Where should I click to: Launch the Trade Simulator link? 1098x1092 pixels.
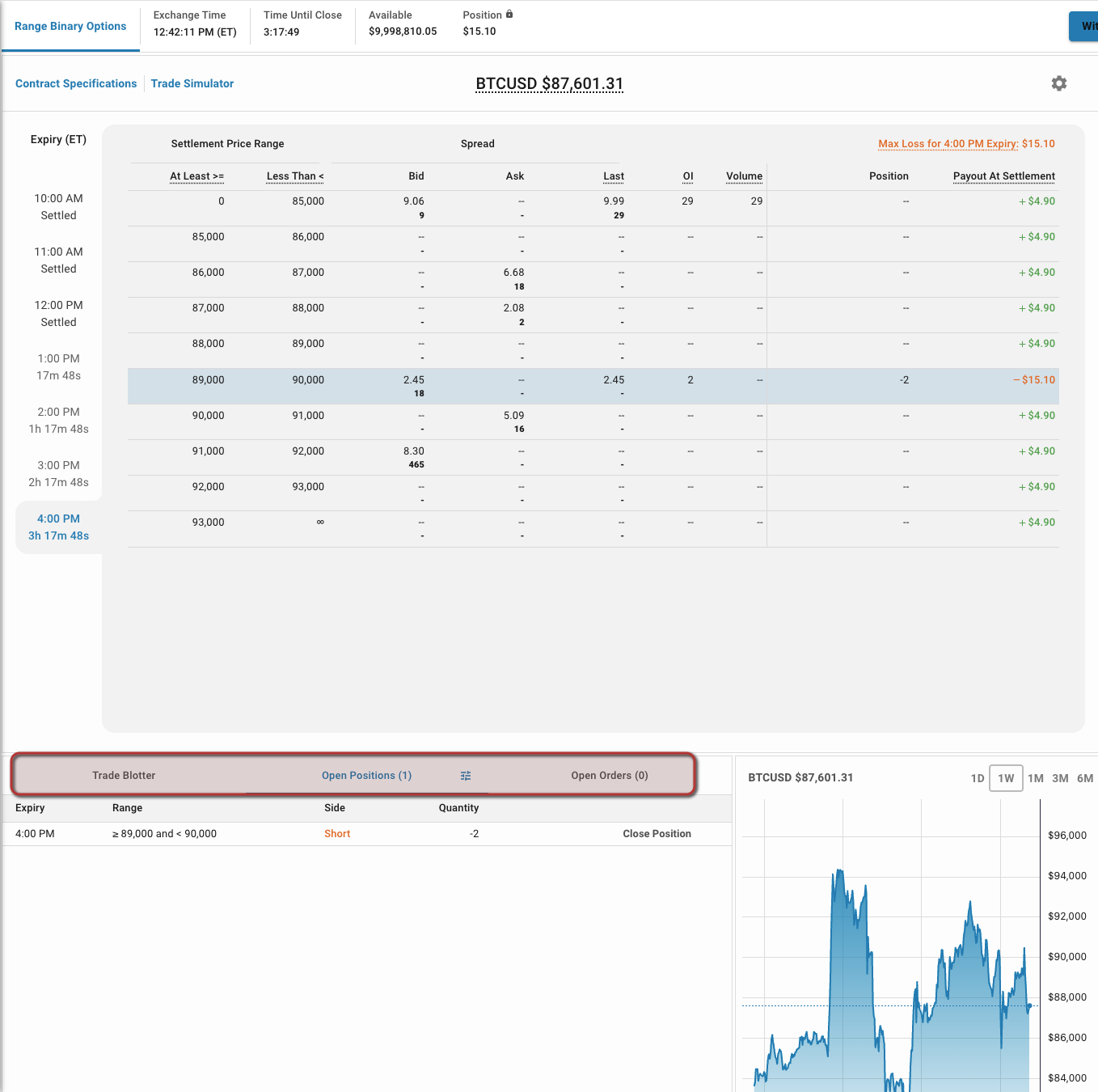192,83
